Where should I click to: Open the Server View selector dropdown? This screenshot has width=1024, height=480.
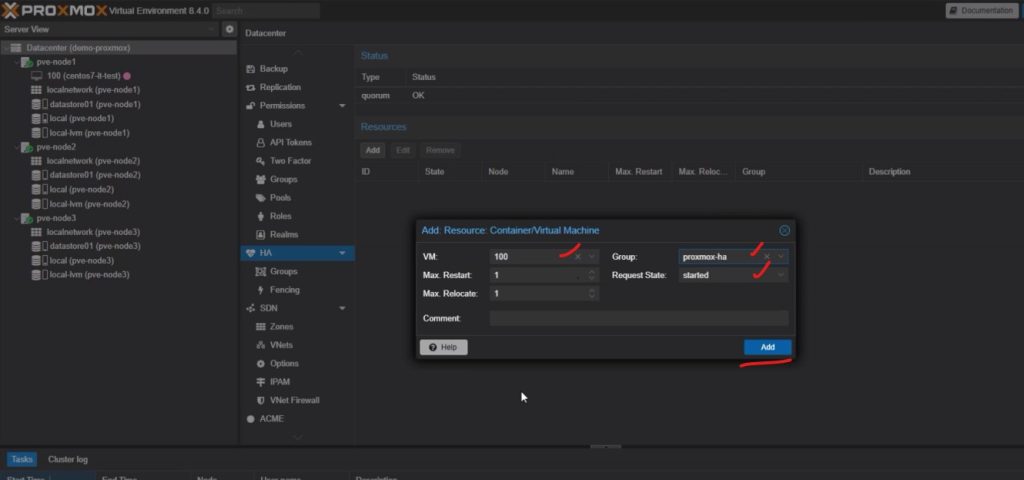pyautogui.click(x=213, y=29)
